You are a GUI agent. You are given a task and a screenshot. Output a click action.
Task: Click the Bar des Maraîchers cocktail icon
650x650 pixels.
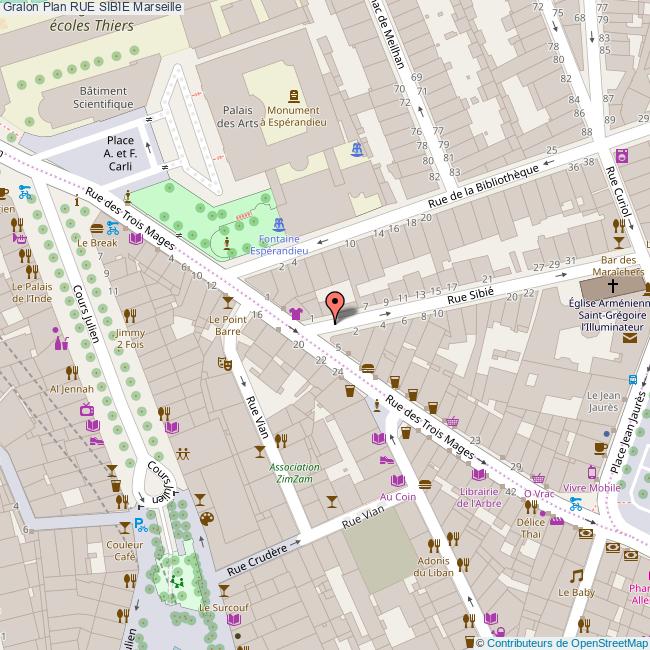619,242
